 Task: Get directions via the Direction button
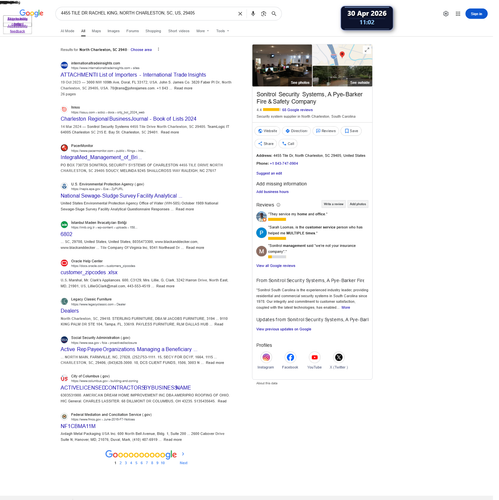[x=296, y=131]
